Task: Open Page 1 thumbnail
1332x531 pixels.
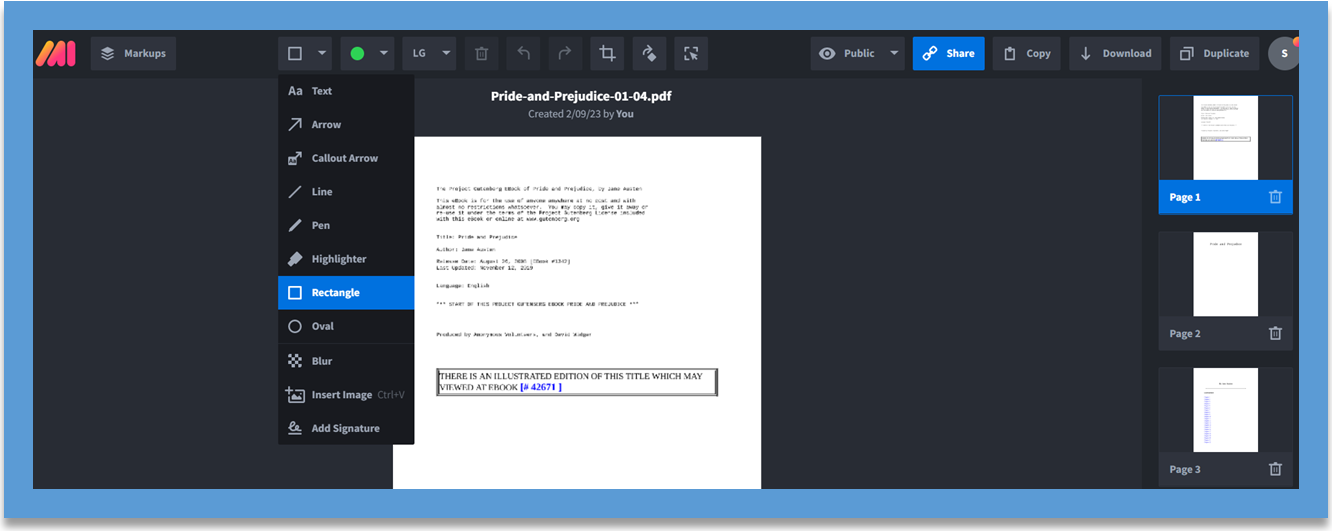Action: tap(1225, 138)
